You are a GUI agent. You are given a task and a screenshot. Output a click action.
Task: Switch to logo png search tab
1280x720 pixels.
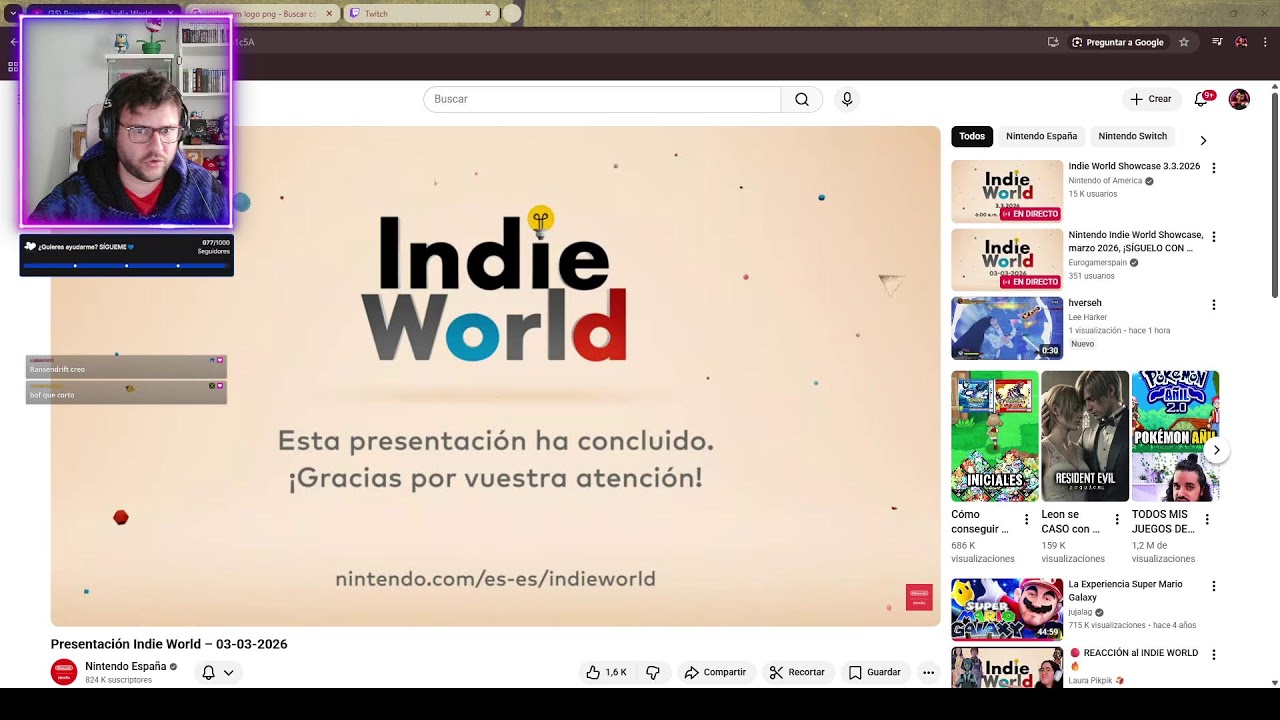point(262,14)
